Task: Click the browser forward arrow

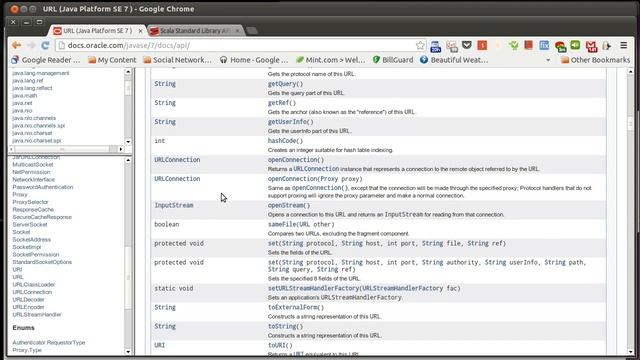Action: pyautogui.click(x=31, y=45)
